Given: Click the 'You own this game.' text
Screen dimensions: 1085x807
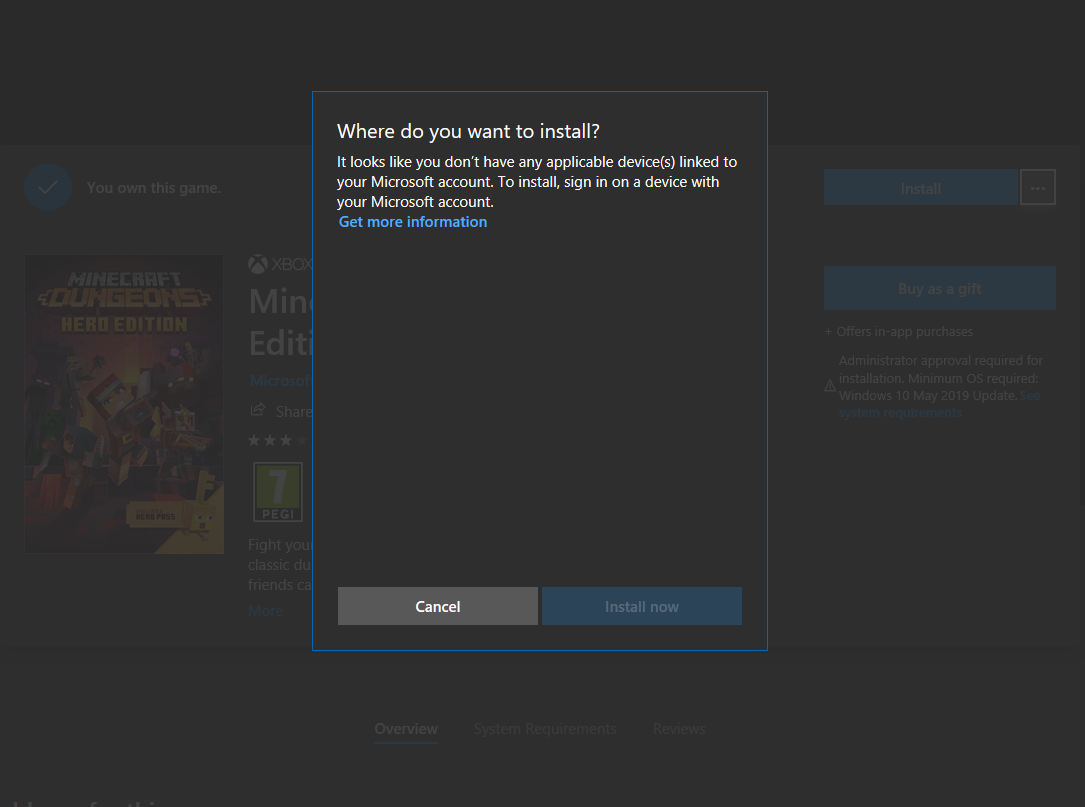Looking at the screenshot, I should click(154, 188).
